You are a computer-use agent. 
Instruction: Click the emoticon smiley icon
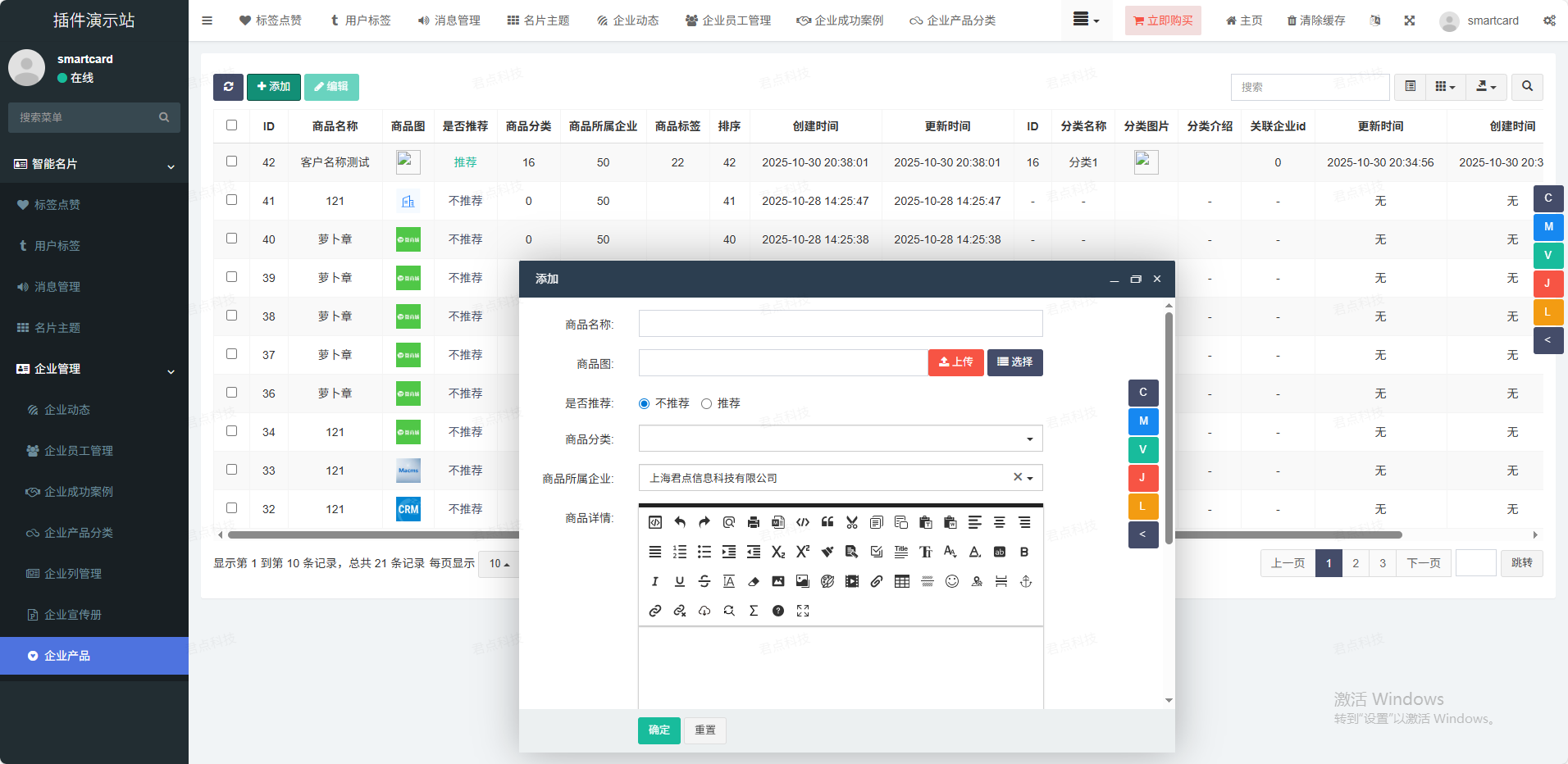(x=951, y=582)
